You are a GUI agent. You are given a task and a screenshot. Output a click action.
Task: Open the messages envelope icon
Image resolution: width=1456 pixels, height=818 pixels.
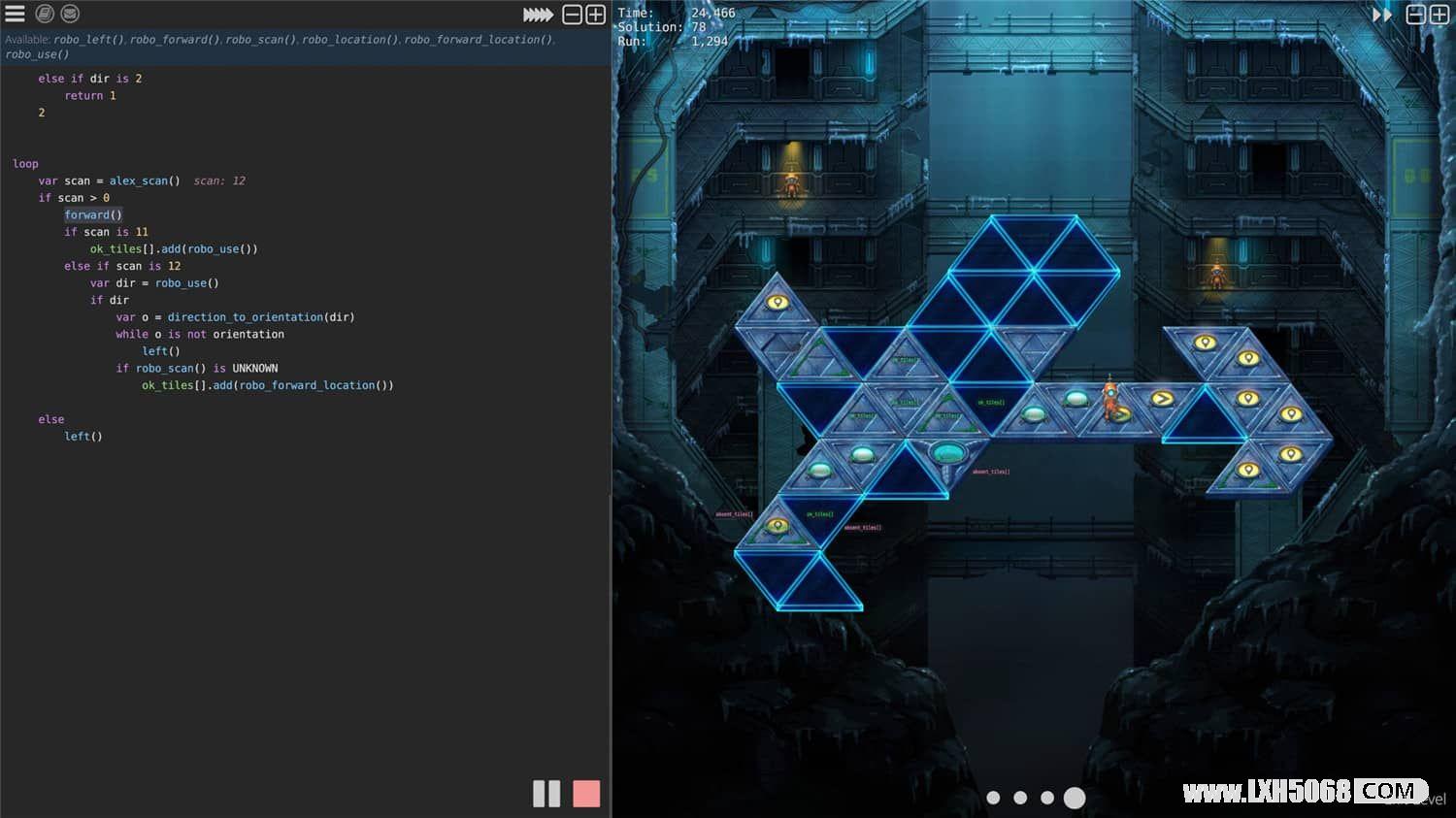70,14
